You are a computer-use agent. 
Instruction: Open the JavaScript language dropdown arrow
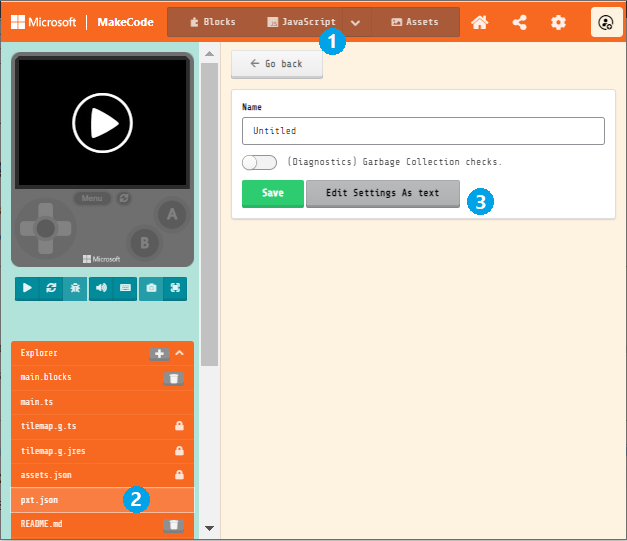[x=355, y=22]
